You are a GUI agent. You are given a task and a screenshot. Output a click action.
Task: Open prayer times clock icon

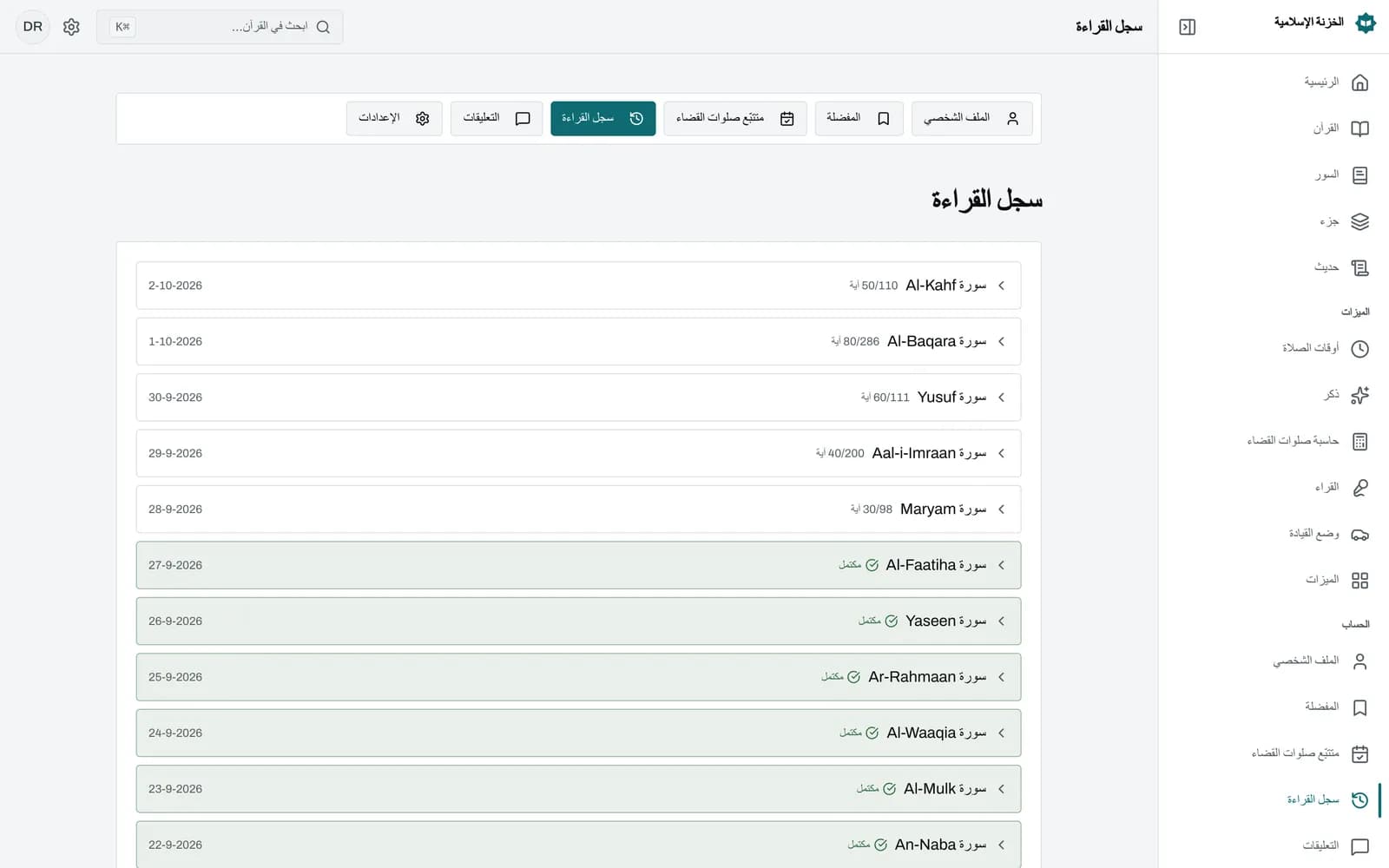click(1359, 349)
